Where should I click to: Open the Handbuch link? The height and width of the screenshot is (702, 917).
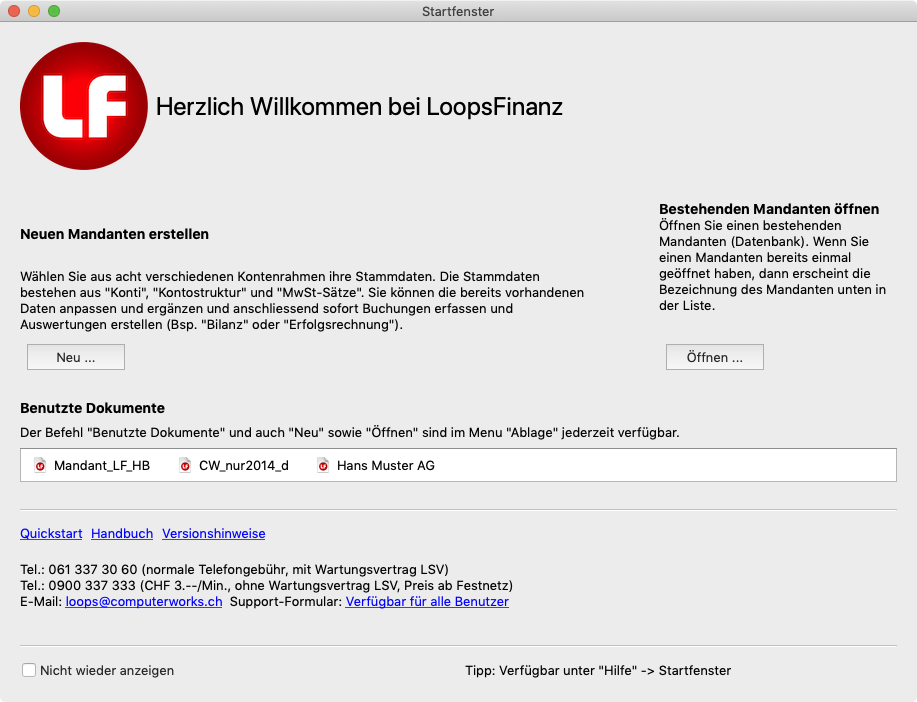tap(121, 533)
